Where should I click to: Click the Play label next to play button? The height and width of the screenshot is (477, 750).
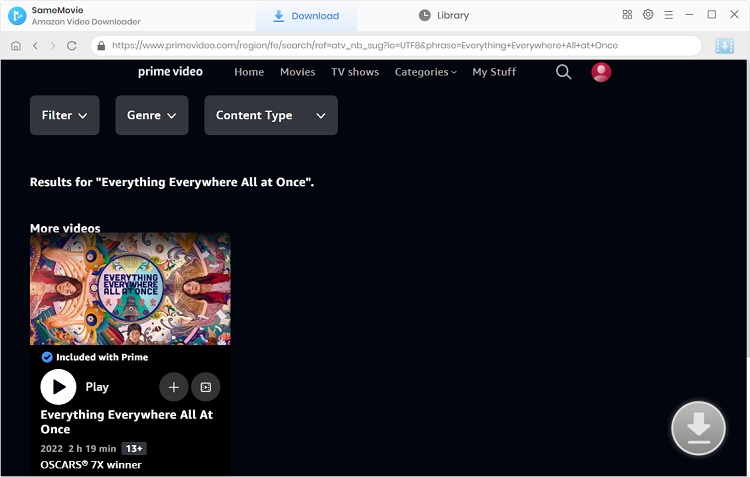click(x=97, y=387)
